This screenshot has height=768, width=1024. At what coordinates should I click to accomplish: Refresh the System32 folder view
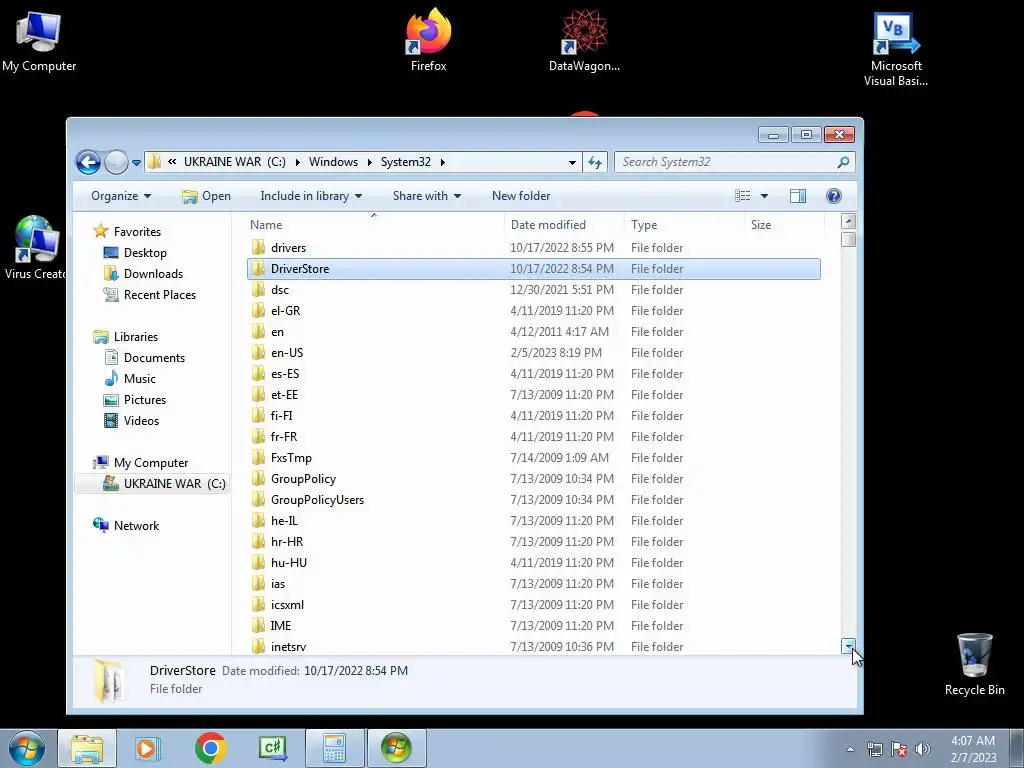[x=595, y=162]
